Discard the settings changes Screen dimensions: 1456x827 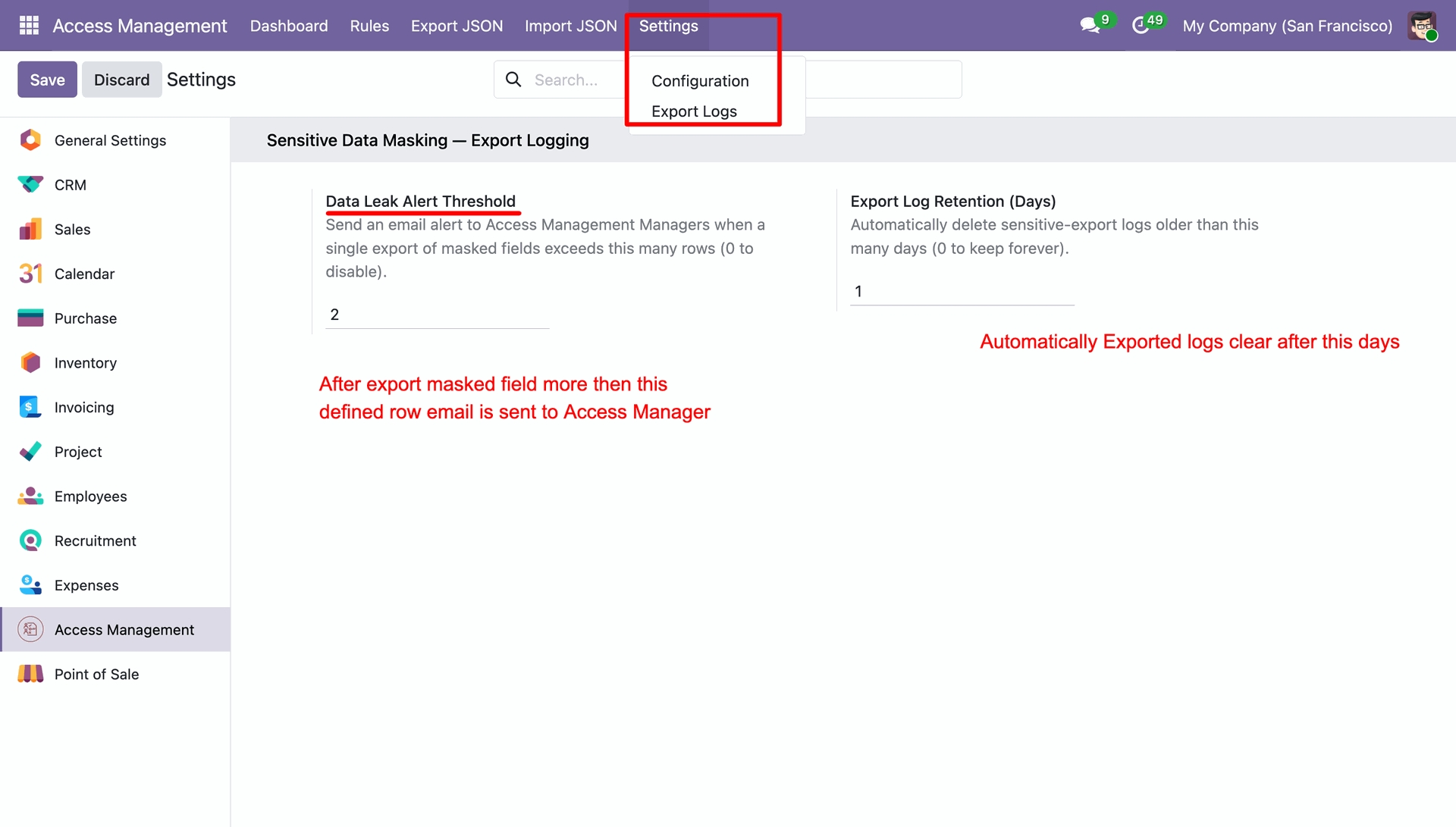(x=121, y=80)
